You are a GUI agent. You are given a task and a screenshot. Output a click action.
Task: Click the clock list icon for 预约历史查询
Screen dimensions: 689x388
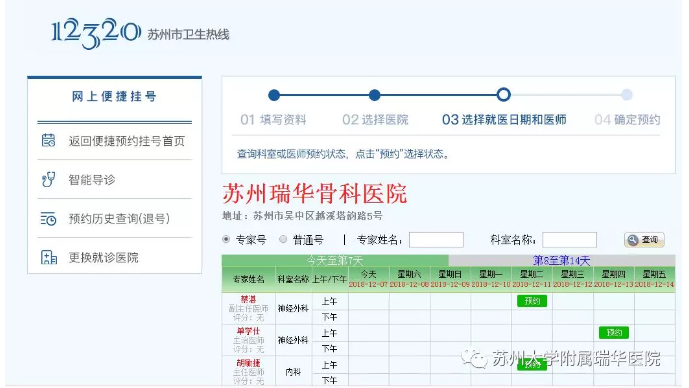pos(48,218)
